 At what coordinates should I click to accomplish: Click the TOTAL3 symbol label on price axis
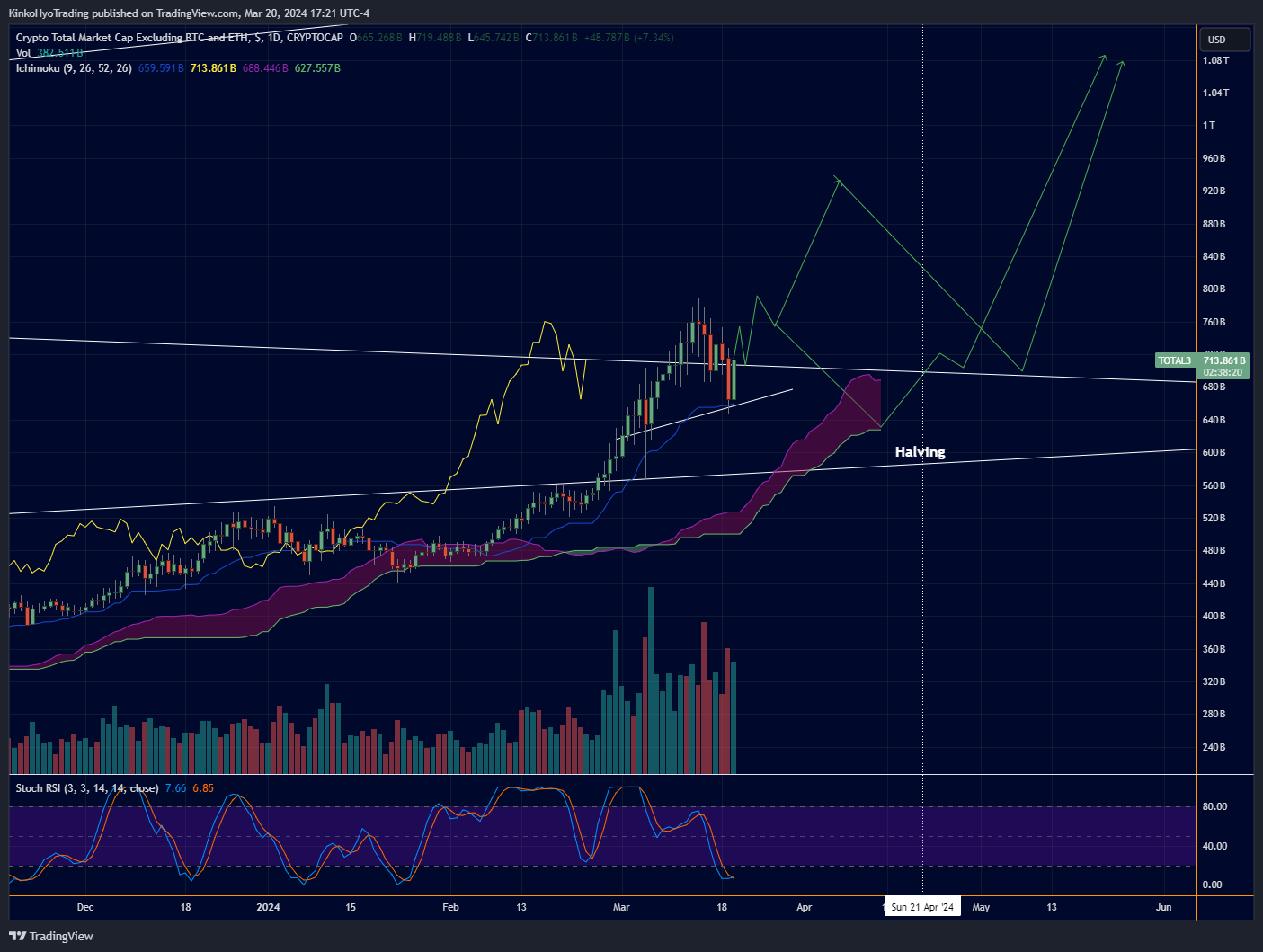[1174, 360]
